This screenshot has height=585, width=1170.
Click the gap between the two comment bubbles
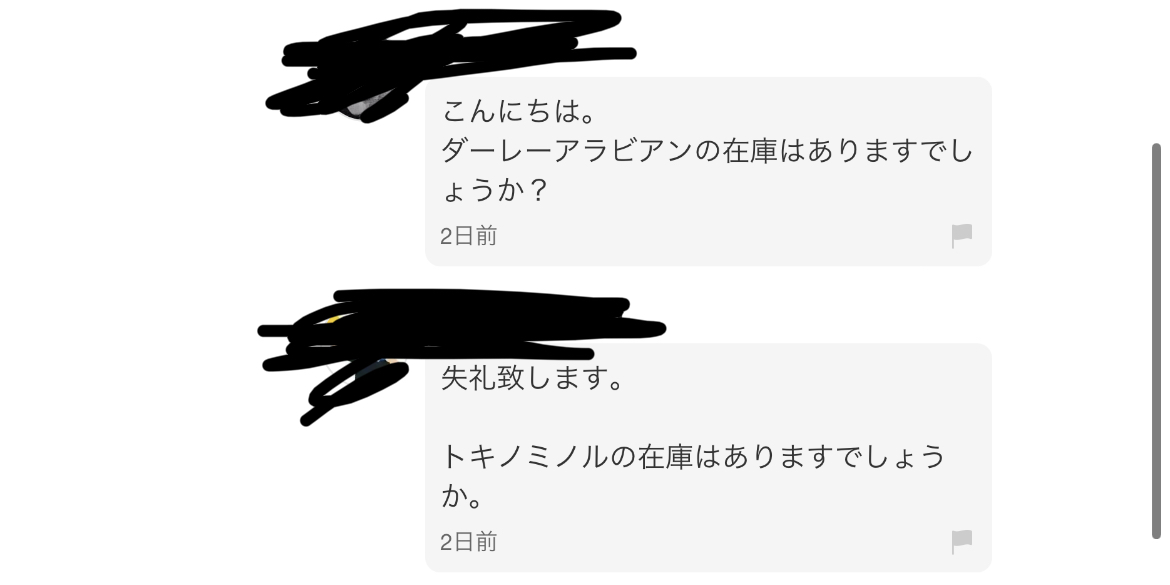click(x=708, y=304)
